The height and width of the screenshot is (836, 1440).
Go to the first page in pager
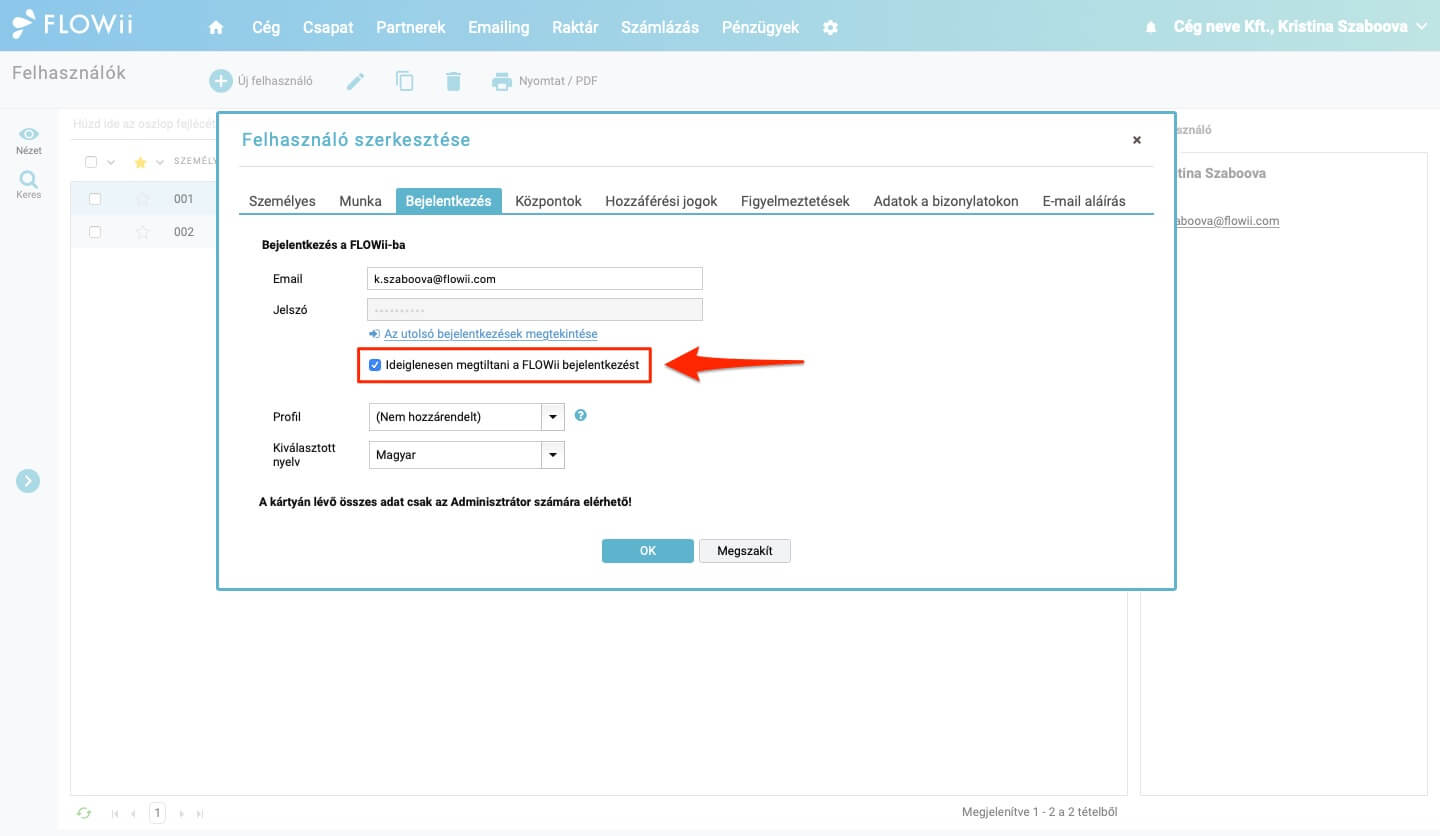pos(114,814)
